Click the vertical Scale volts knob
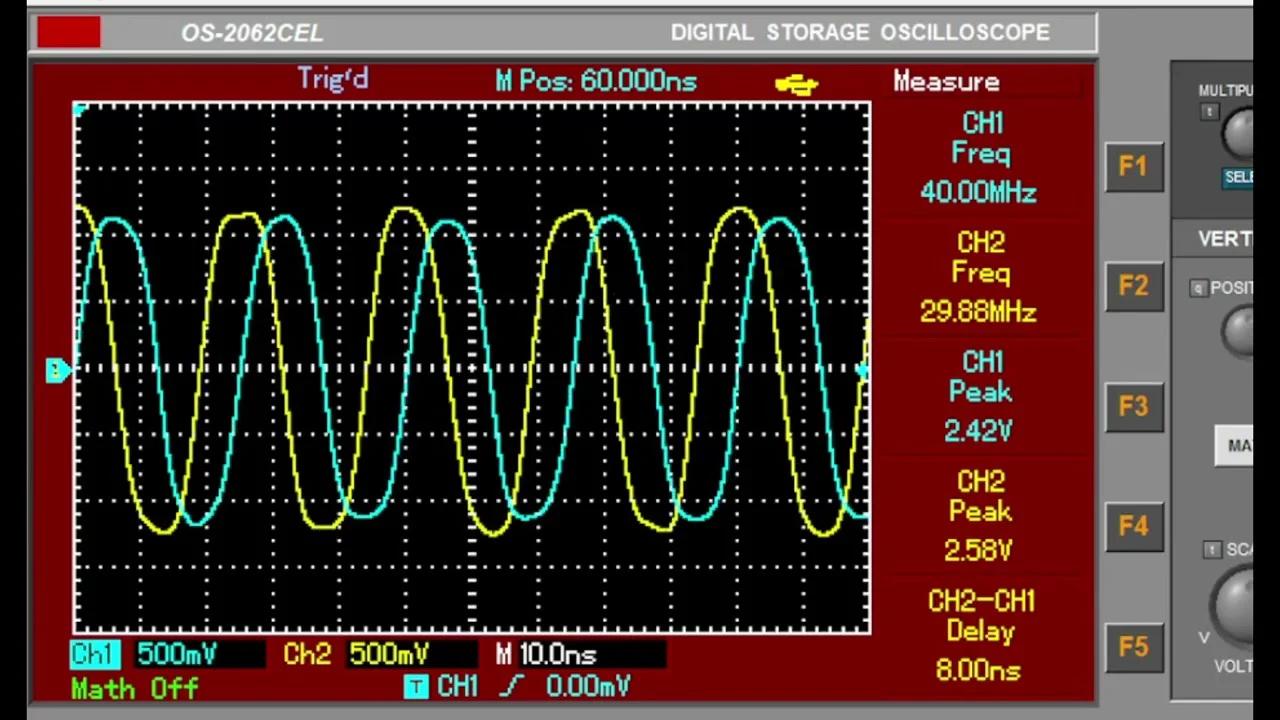Image resolution: width=1280 pixels, height=720 pixels. (x=1236, y=605)
